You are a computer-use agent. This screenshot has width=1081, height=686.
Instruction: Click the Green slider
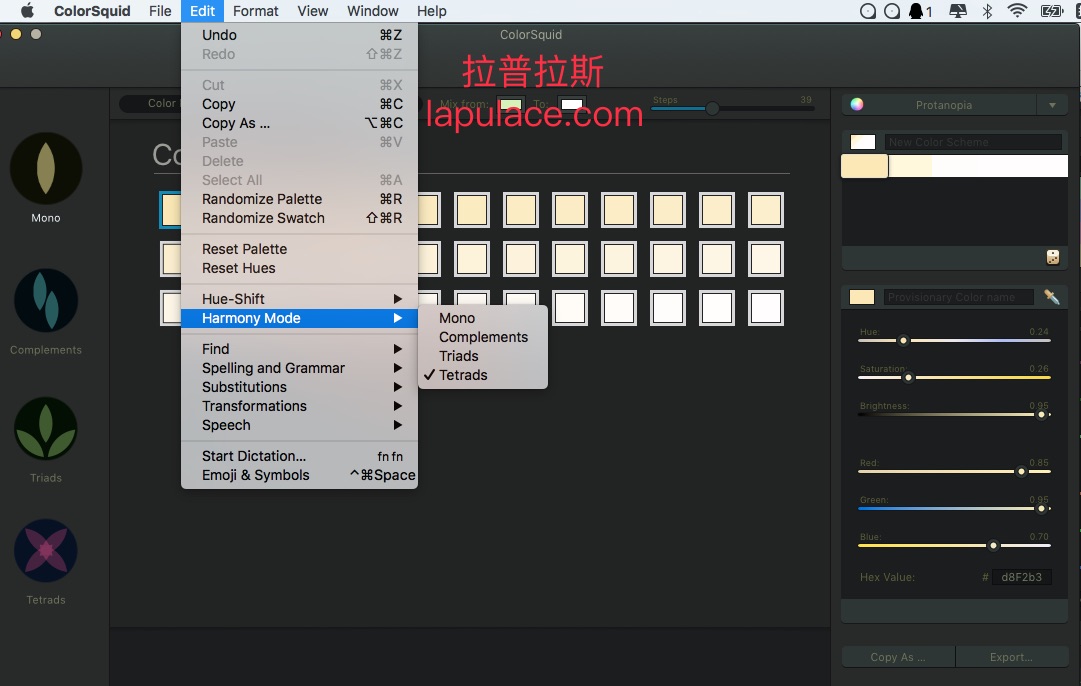coord(954,509)
